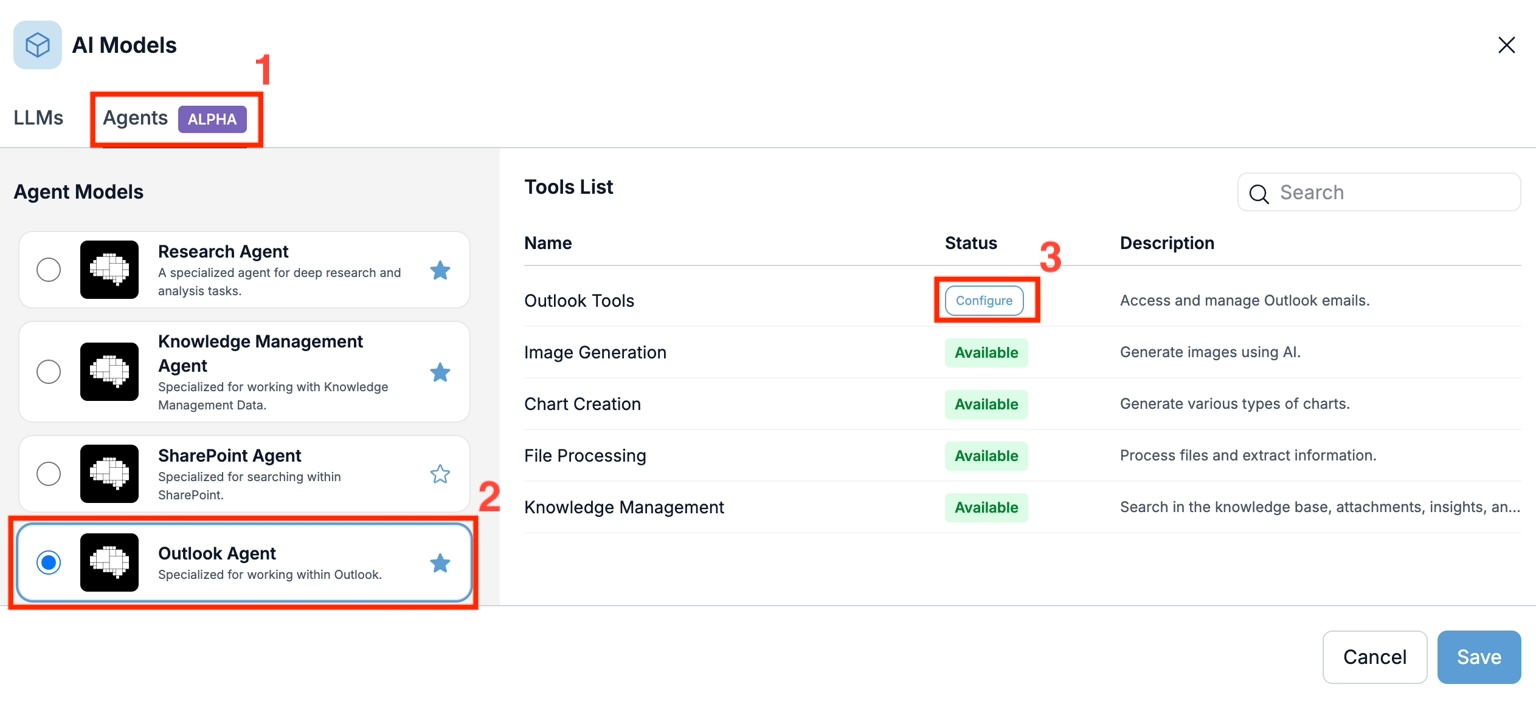
Task: Click the search magnifier icon
Action: pyautogui.click(x=1260, y=194)
